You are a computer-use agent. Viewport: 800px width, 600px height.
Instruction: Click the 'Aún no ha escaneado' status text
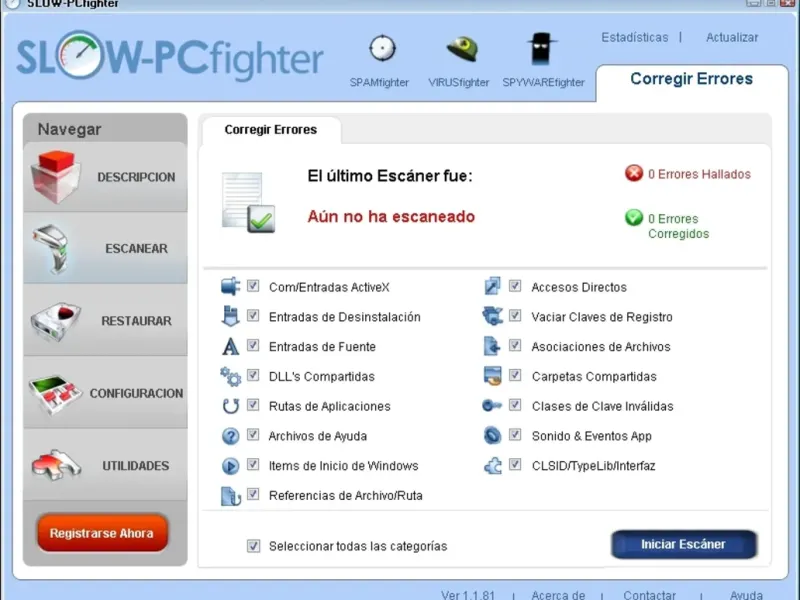[391, 216]
